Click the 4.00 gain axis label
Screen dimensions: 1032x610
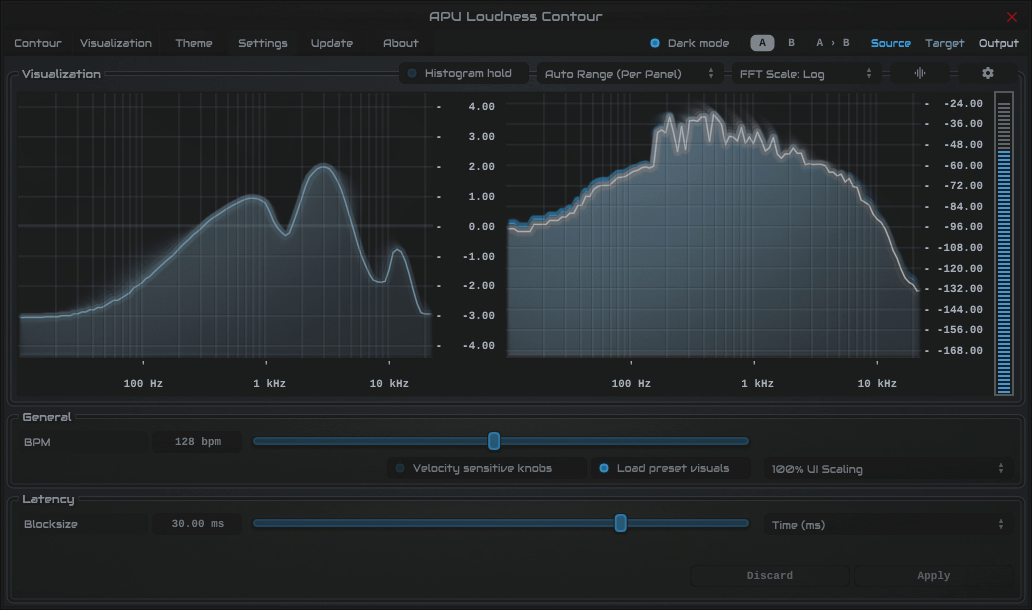[x=481, y=107]
